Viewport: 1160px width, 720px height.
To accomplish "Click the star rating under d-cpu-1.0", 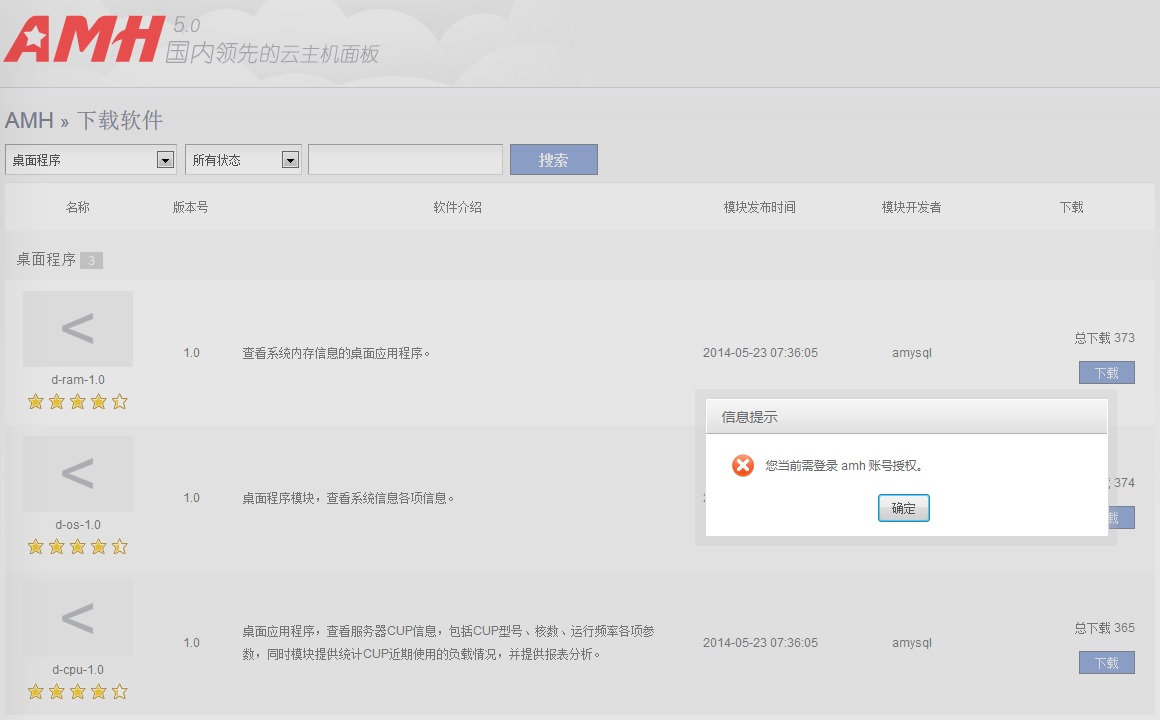I will click(x=78, y=692).
